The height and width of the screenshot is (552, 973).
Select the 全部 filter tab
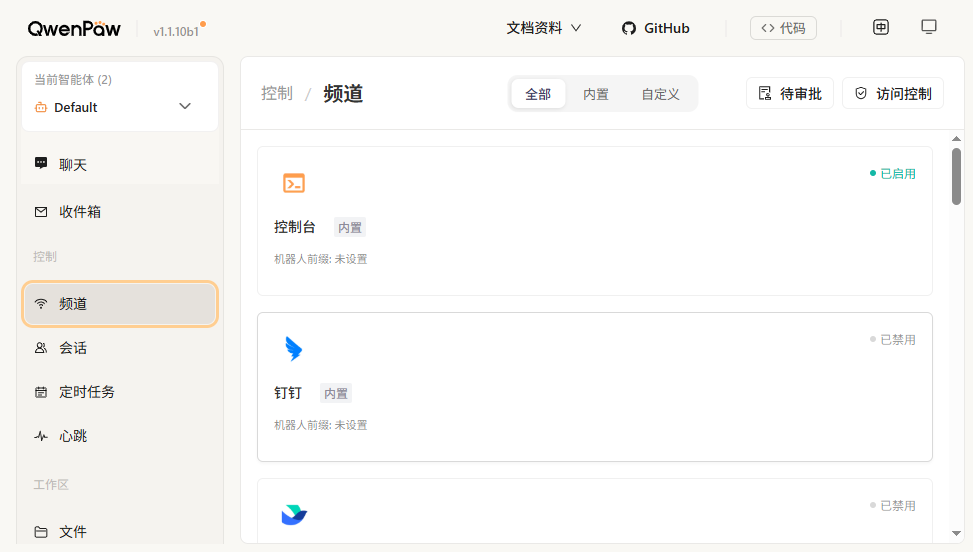pos(538,94)
